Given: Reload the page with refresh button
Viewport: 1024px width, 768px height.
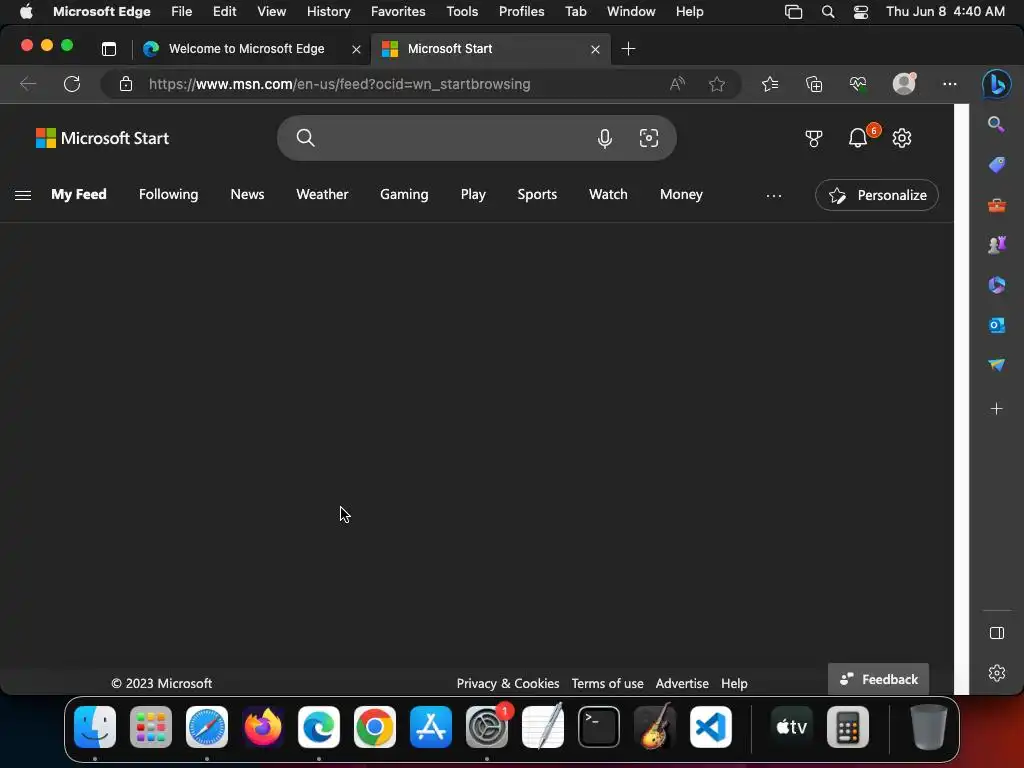Looking at the screenshot, I should [x=72, y=84].
